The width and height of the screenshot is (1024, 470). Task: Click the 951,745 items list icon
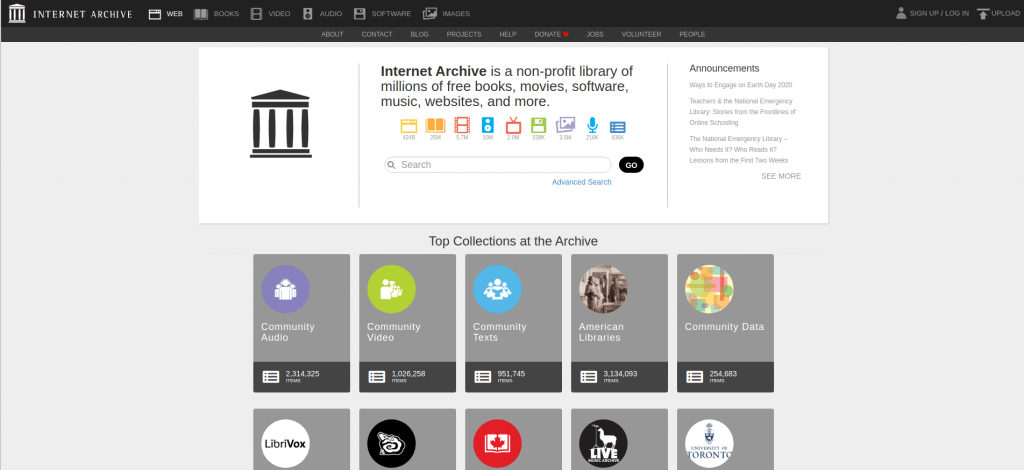coord(483,377)
